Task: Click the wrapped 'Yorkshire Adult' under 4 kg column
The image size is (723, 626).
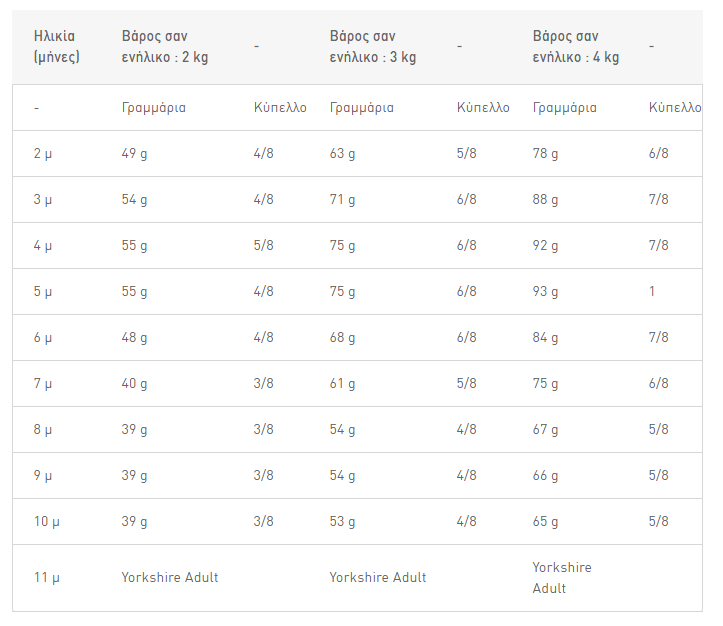Action: (x=562, y=578)
